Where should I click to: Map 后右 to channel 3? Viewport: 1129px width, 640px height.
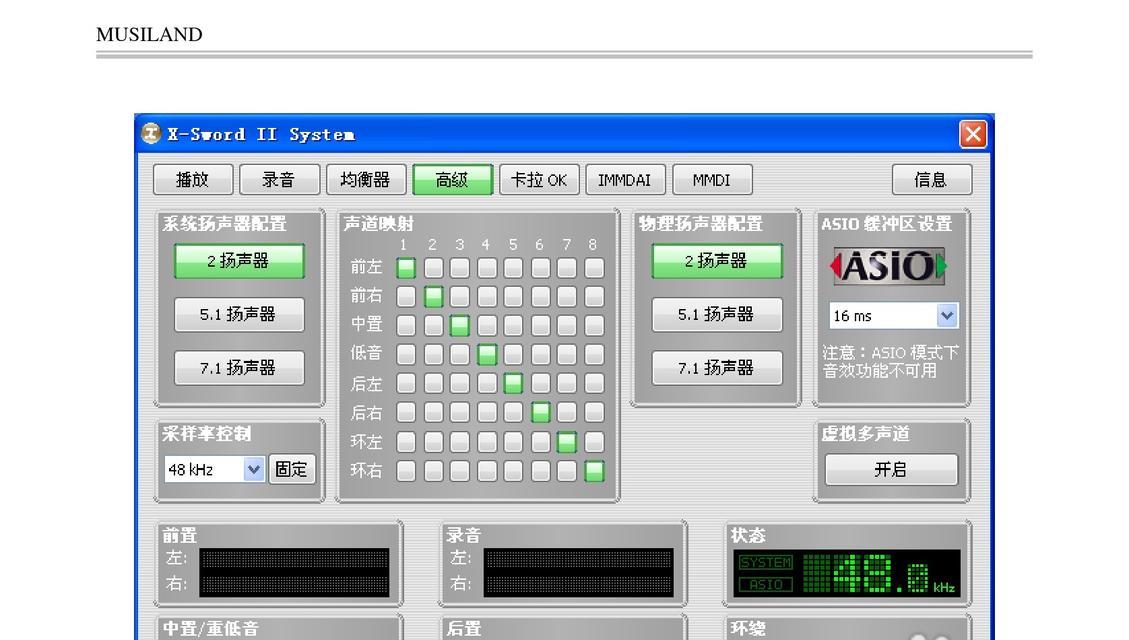459,412
